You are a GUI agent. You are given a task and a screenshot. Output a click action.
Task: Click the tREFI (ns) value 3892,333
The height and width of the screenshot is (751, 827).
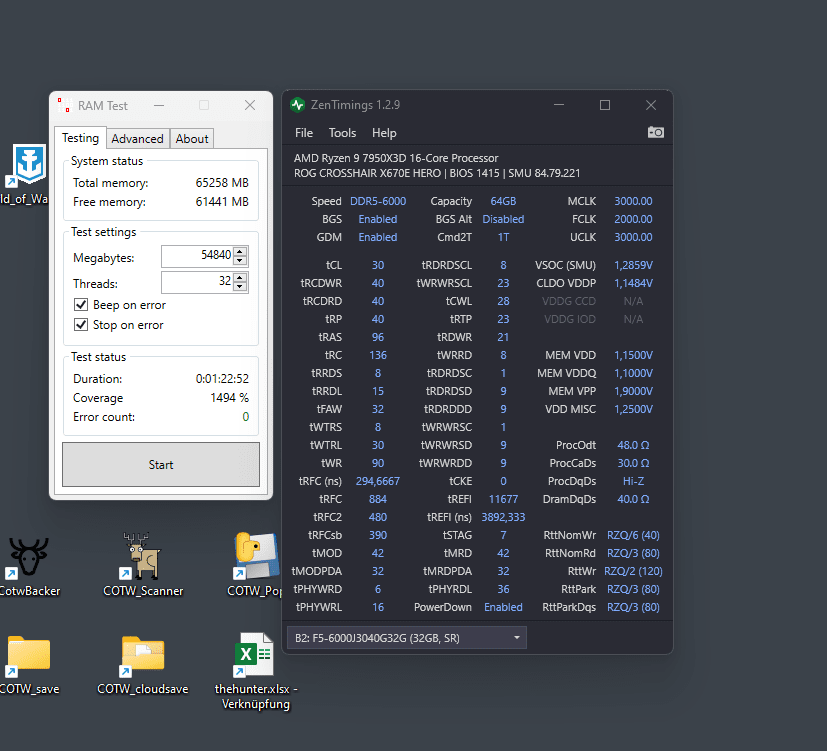pos(504,517)
